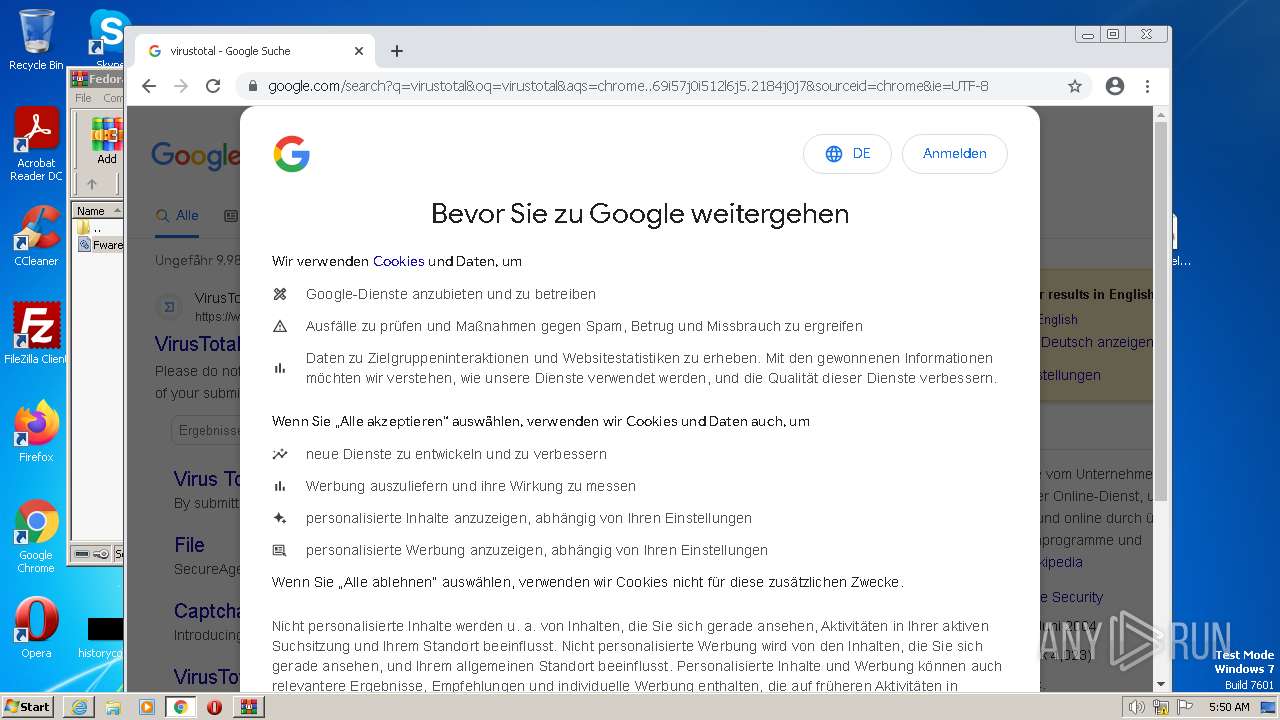Click the Google logo on the results page
The width and height of the screenshot is (1280, 720).
pos(195,155)
